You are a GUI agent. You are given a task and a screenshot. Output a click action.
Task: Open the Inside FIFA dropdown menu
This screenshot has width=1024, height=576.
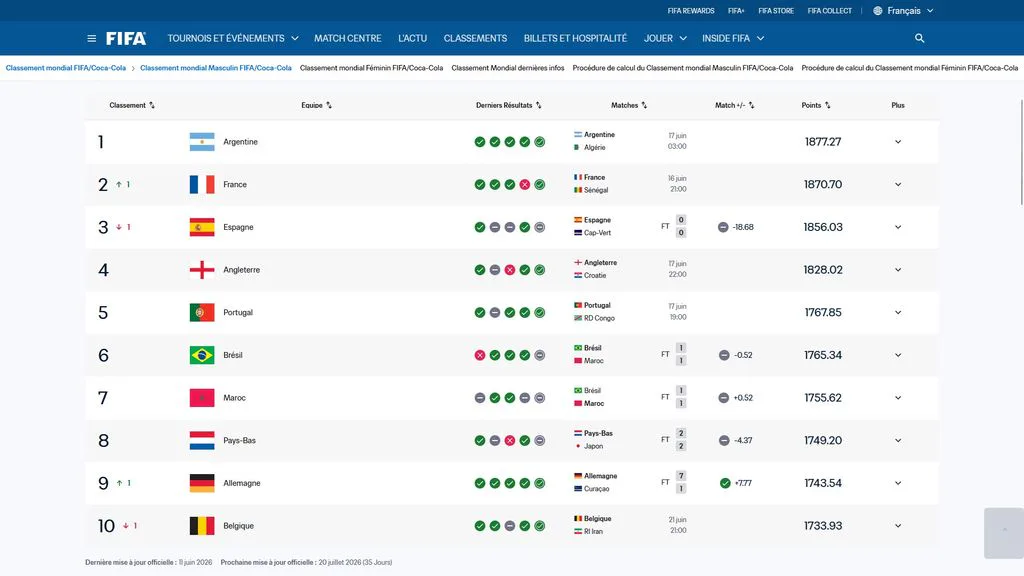click(733, 39)
